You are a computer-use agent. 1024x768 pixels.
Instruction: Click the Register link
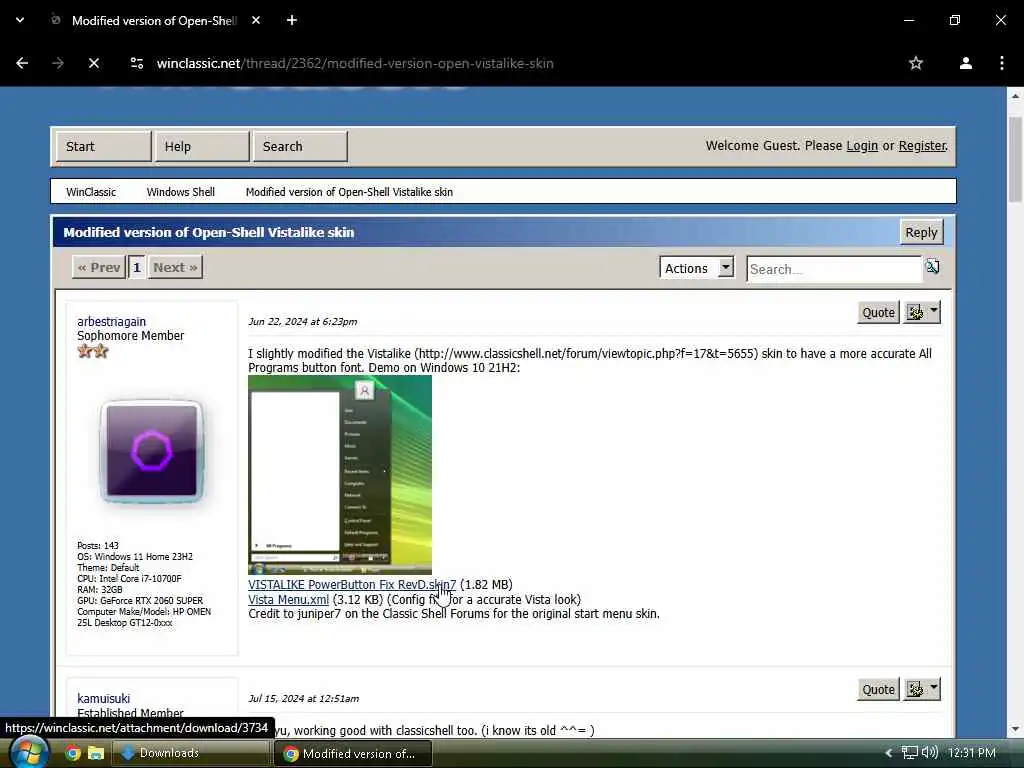tap(922, 146)
